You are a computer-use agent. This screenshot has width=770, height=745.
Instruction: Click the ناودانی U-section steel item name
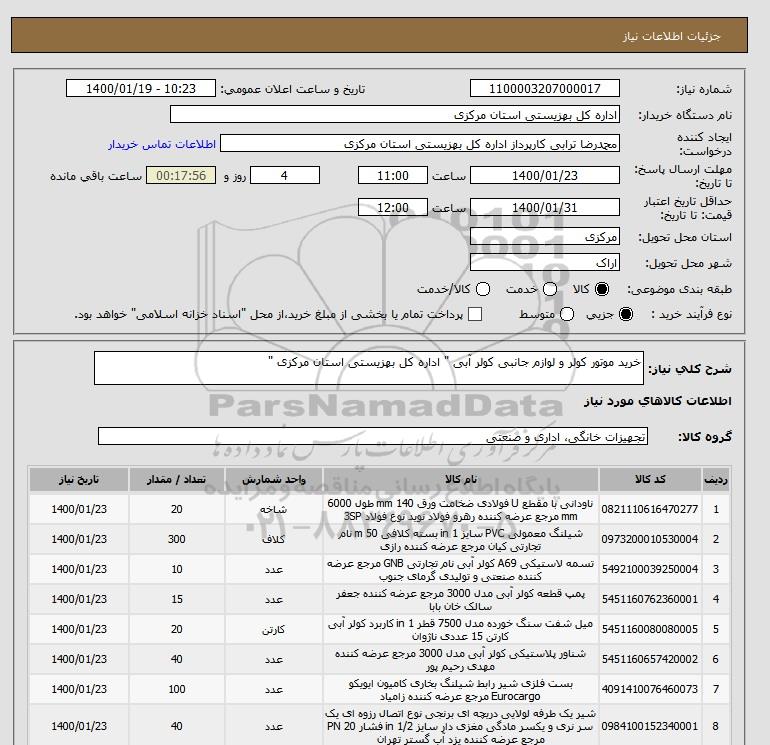[461, 510]
